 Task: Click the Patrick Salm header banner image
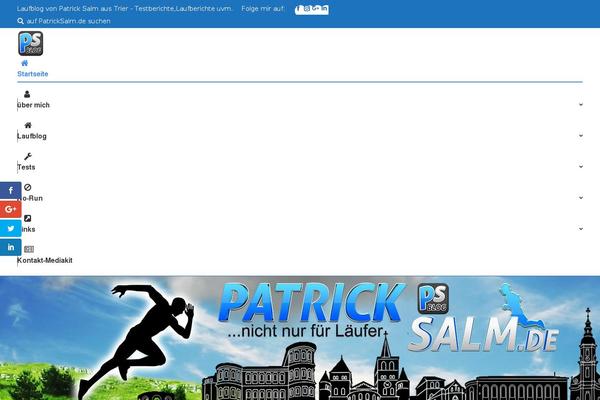[x=300, y=338]
